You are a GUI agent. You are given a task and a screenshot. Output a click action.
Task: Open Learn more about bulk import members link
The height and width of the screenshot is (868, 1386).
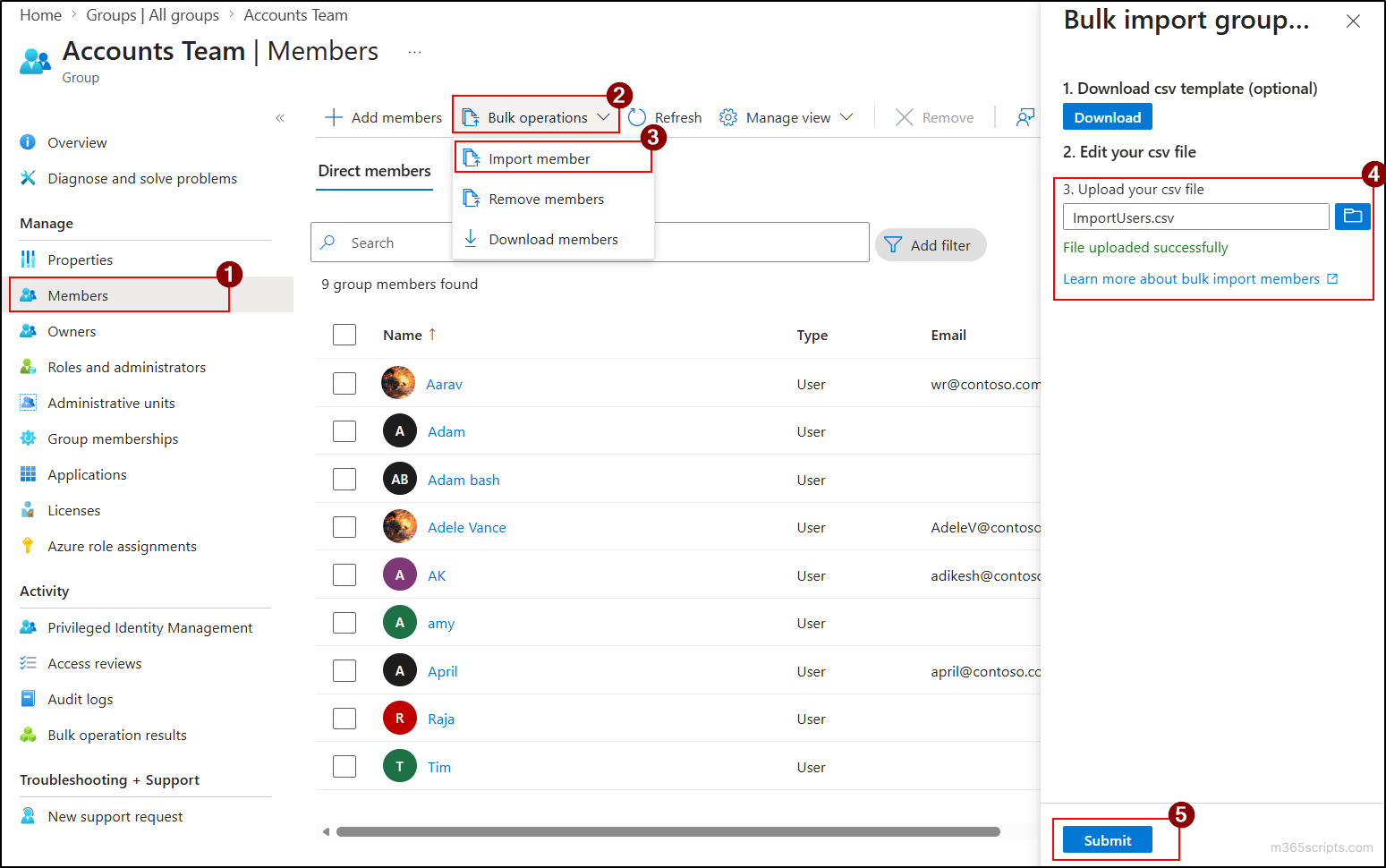click(1200, 279)
